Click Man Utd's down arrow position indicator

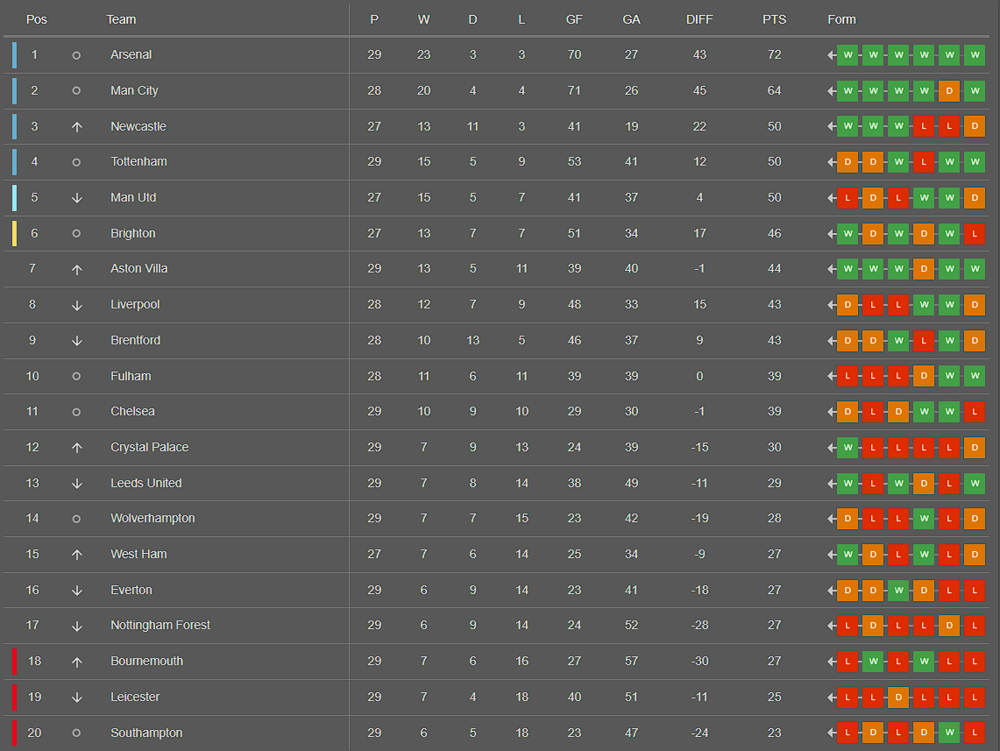77,198
